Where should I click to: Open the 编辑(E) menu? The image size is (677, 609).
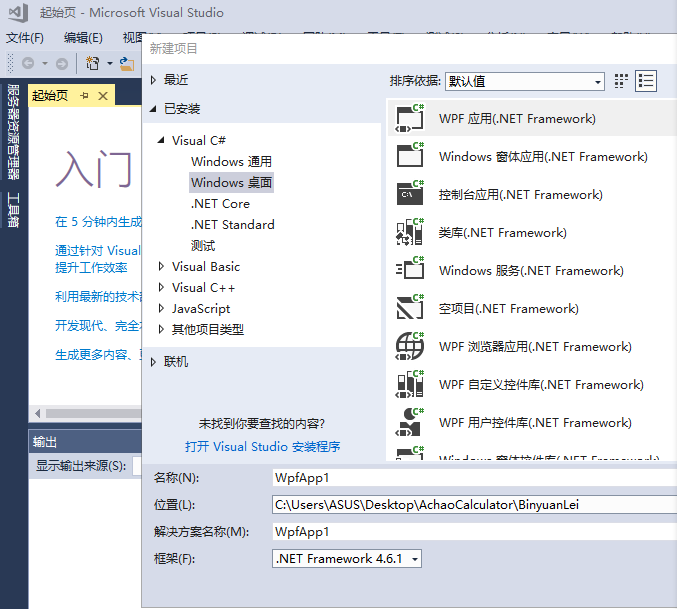[83, 38]
